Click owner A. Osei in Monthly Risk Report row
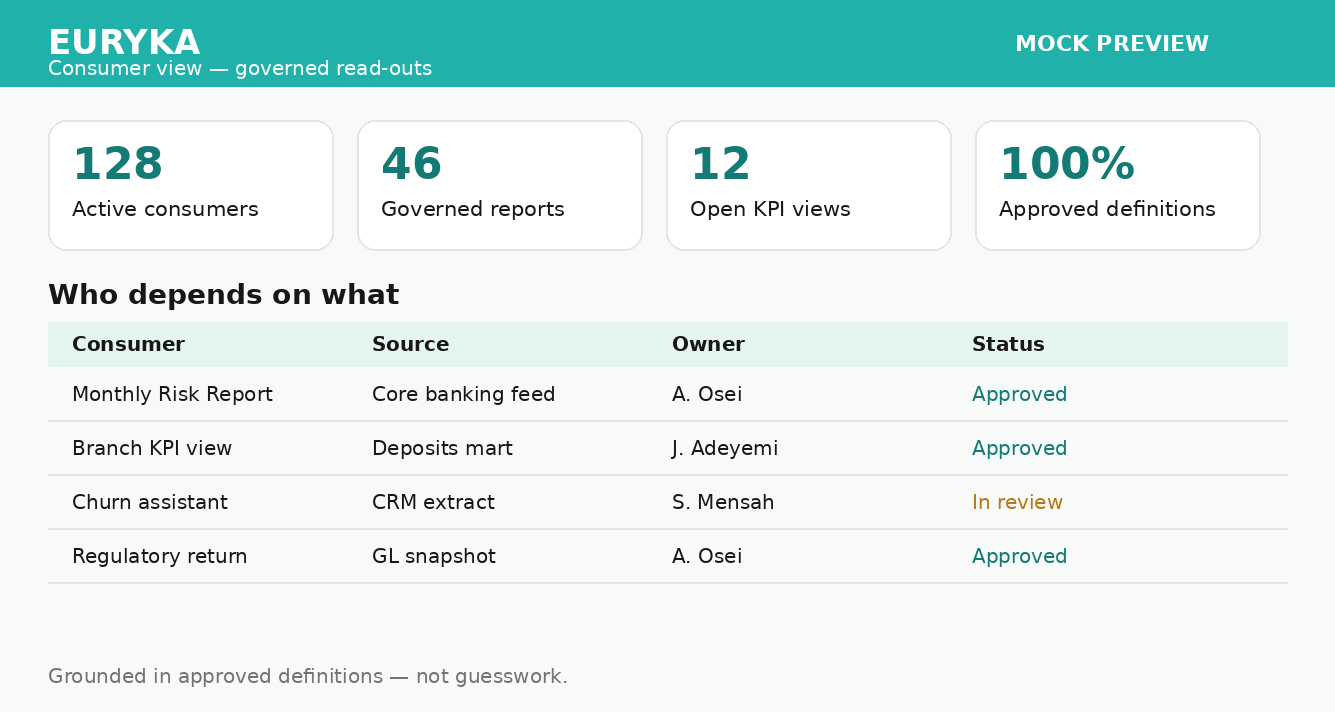This screenshot has height=712, width=1335. [x=707, y=394]
